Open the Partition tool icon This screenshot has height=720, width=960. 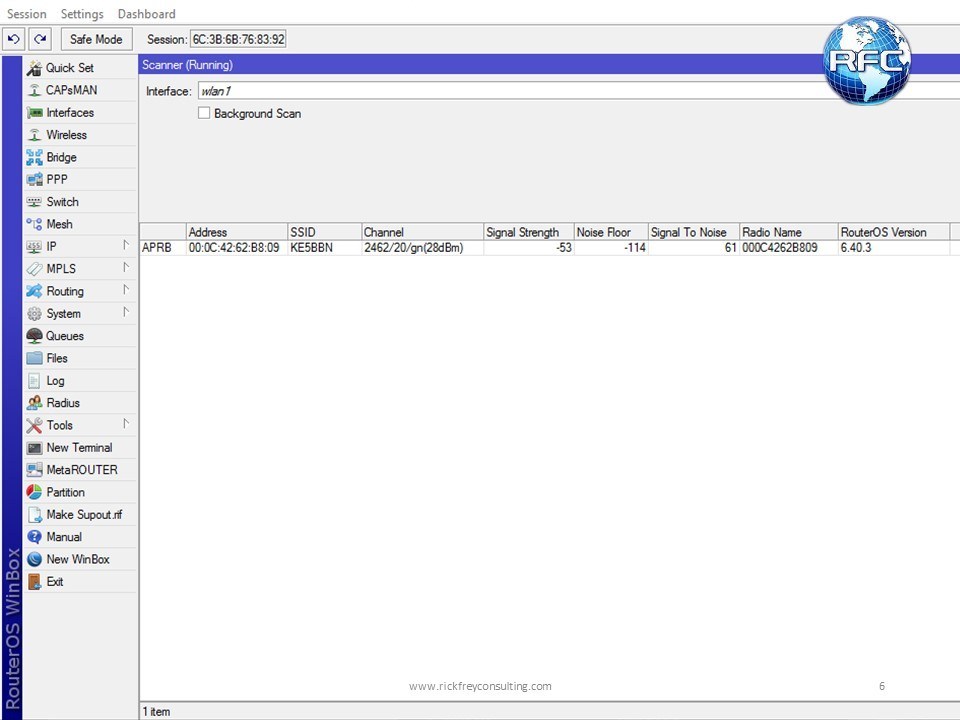point(35,492)
